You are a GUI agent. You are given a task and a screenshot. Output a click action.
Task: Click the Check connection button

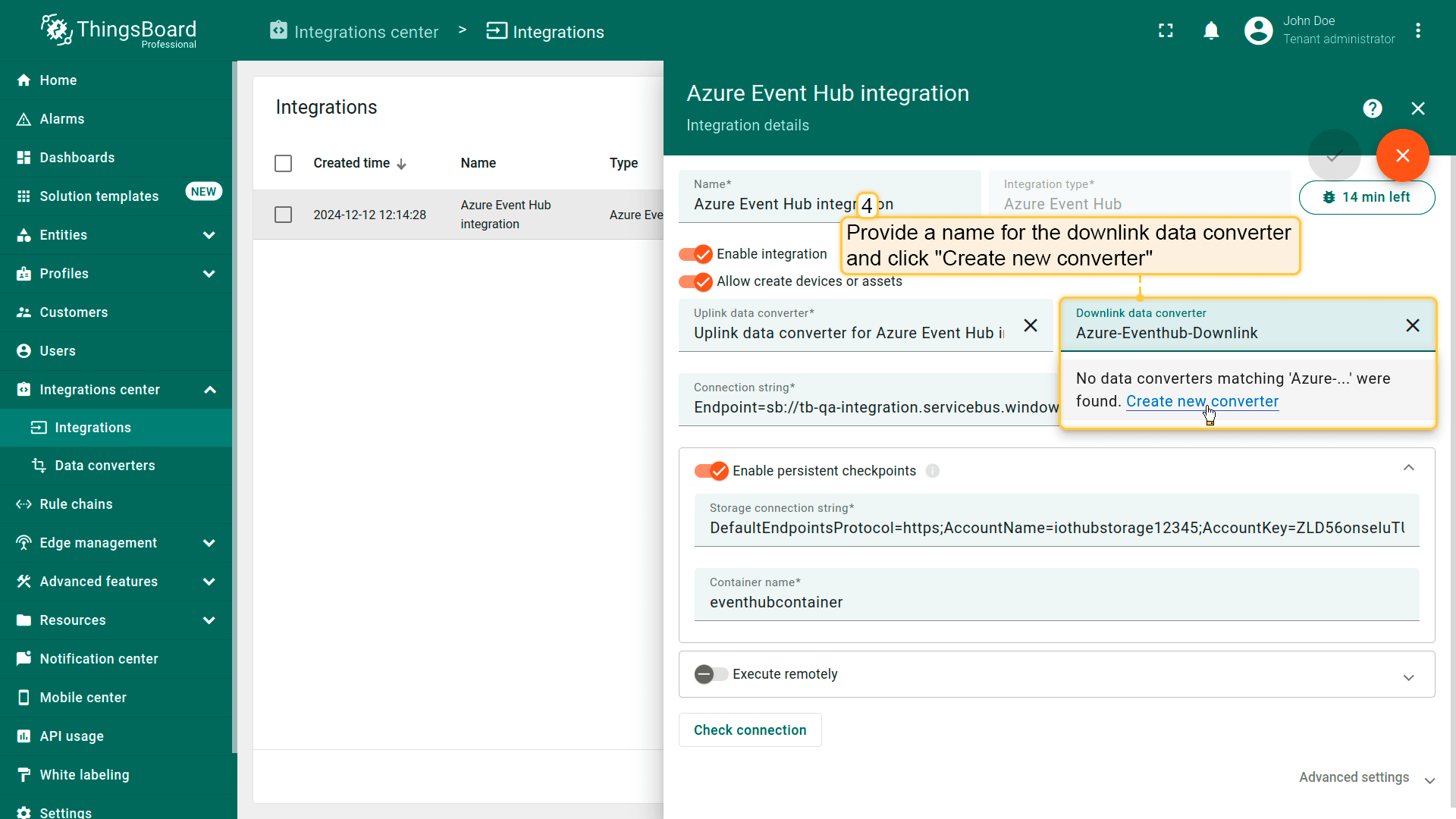749,730
